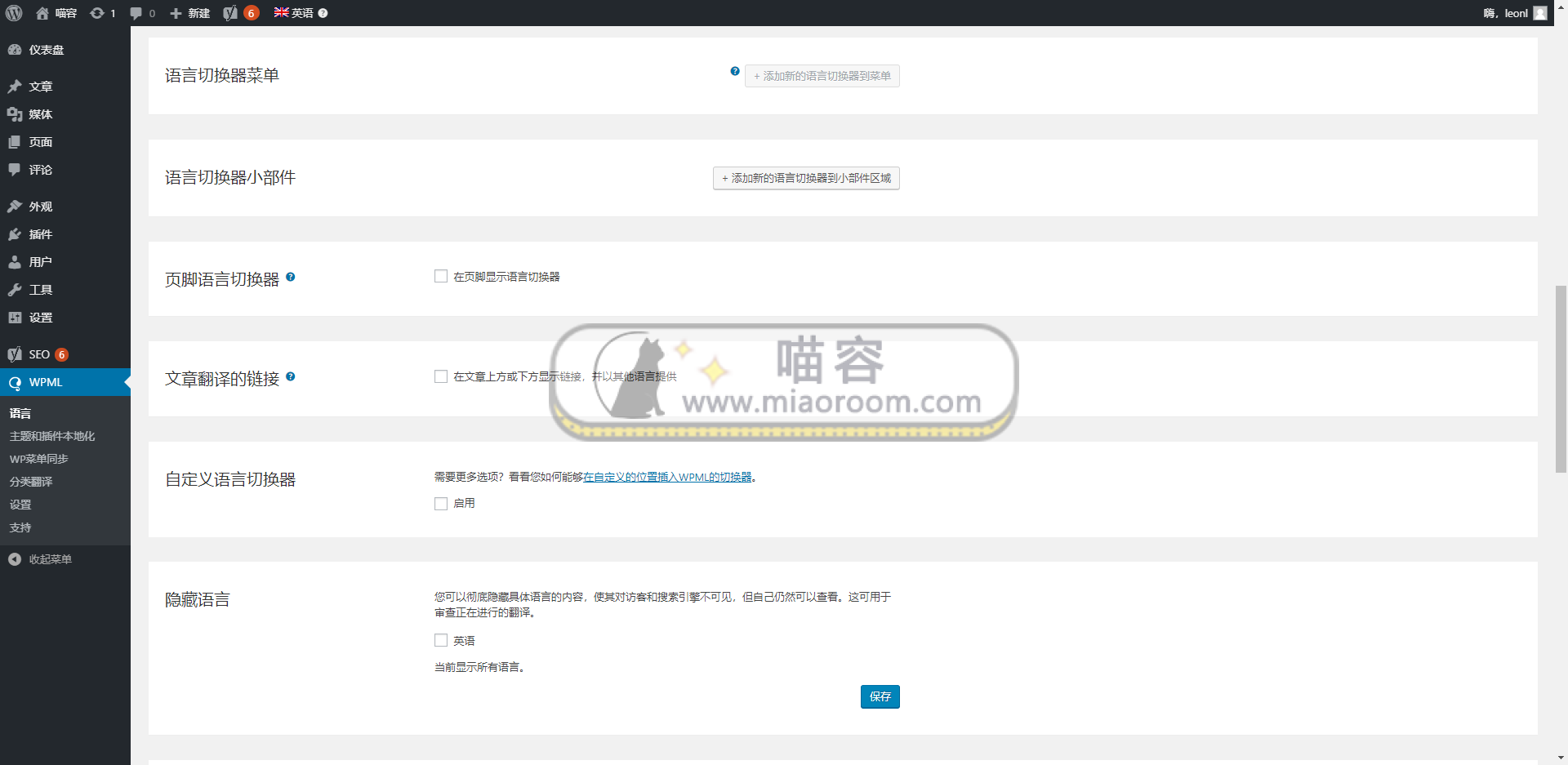Click help icon beside 文章翻译的链接
The width and height of the screenshot is (1568, 765).
click(291, 376)
